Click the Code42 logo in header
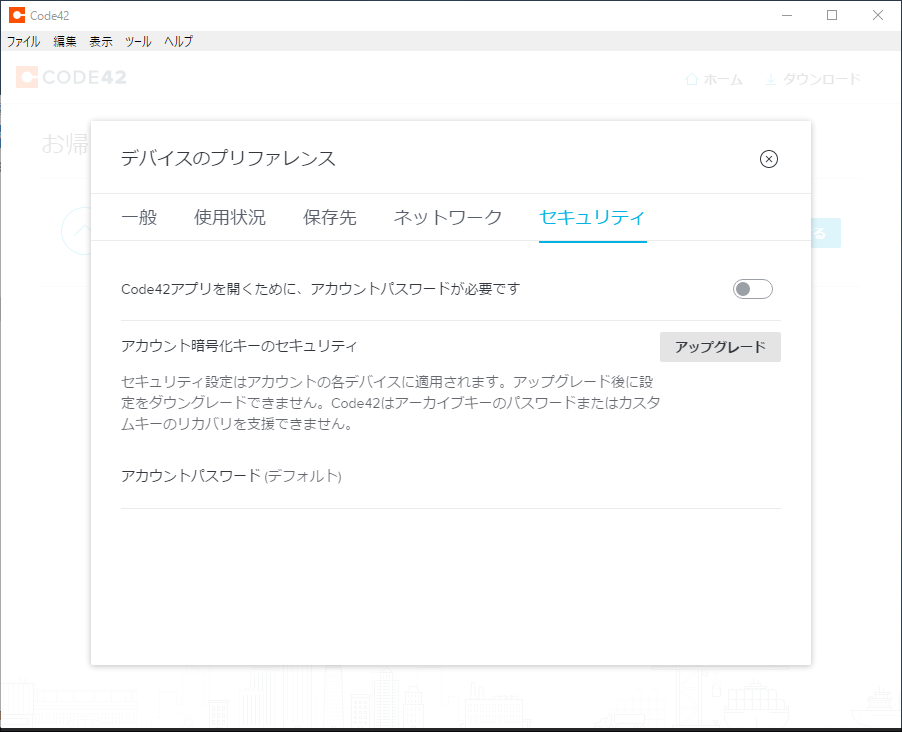The width and height of the screenshot is (902, 732). click(x=71, y=77)
